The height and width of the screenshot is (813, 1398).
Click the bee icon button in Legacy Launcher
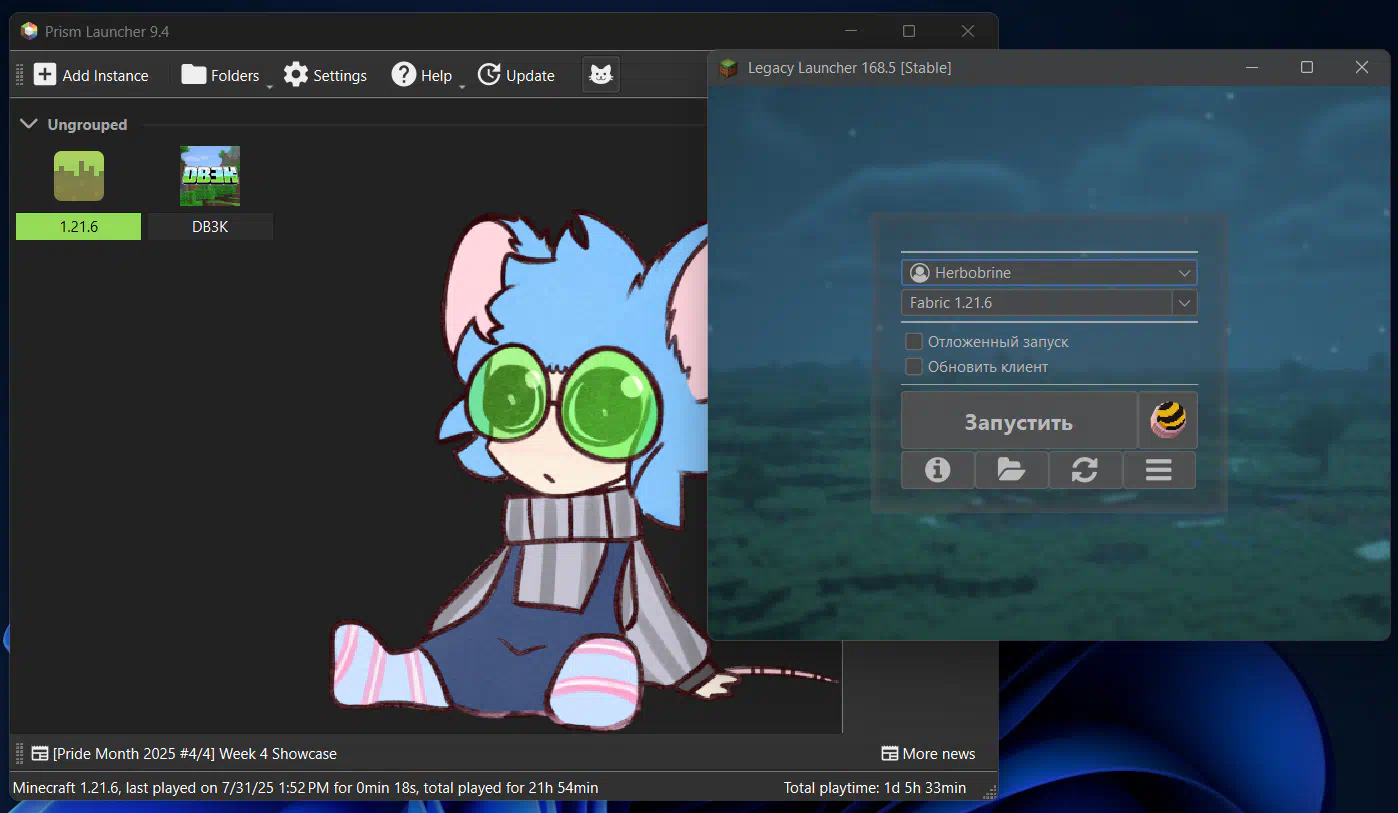(1168, 420)
